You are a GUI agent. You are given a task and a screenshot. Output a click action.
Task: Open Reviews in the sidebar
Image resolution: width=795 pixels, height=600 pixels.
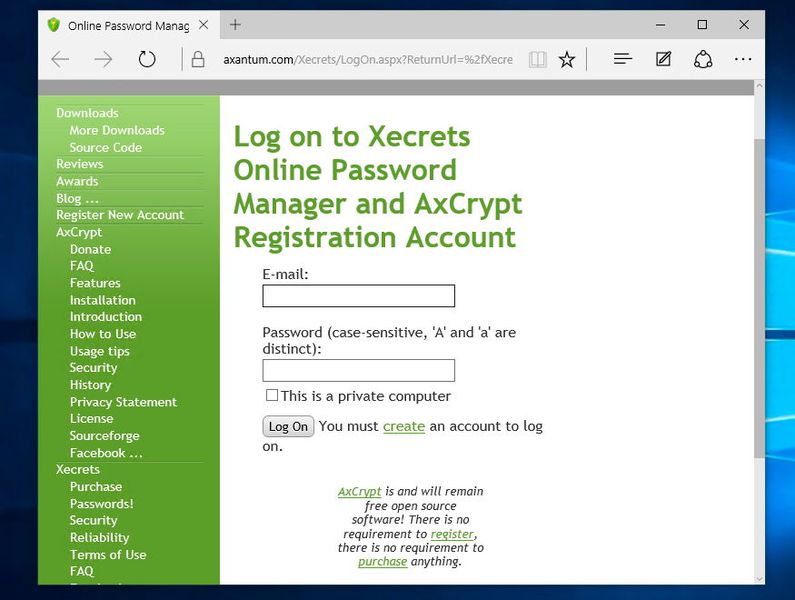click(80, 164)
